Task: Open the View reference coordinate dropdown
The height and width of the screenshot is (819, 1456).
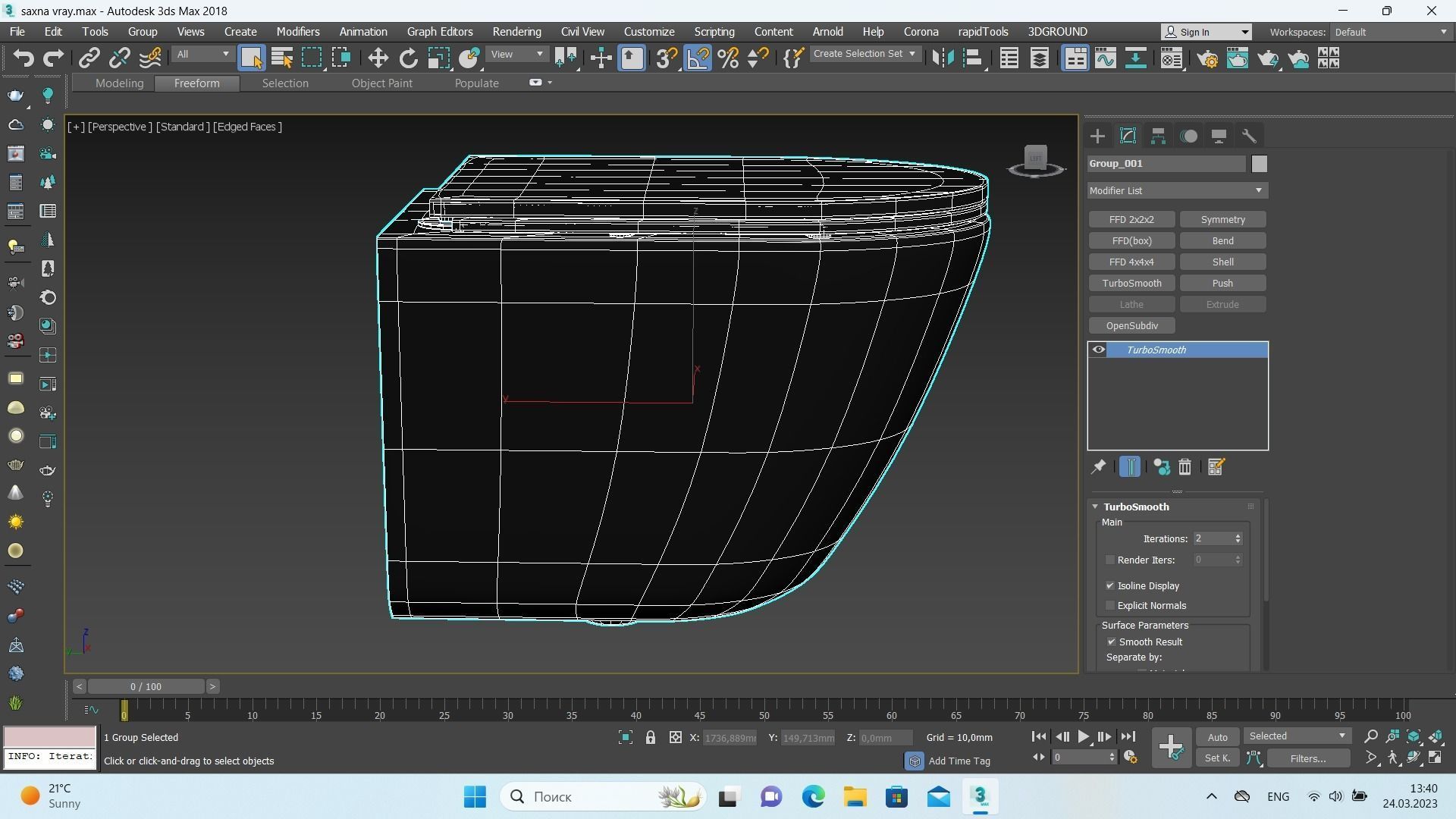Action: pos(517,55)
